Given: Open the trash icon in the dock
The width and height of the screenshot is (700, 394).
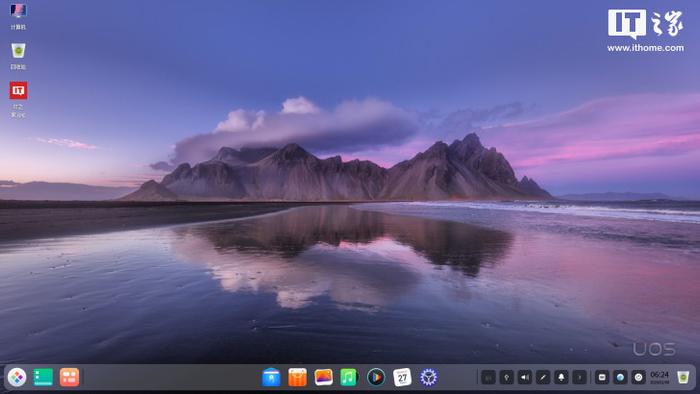Looking at the screenshot, I should (683, 377).
